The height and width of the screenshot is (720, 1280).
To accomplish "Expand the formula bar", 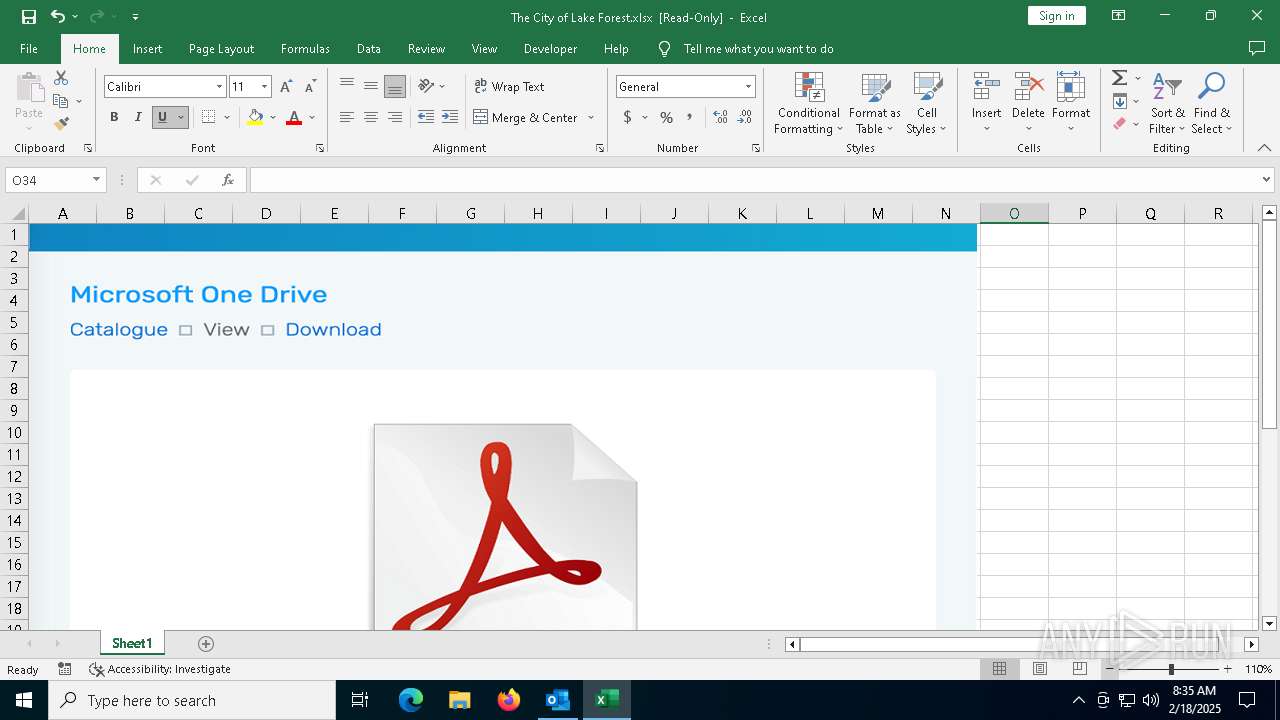I will pos(1267,180).
